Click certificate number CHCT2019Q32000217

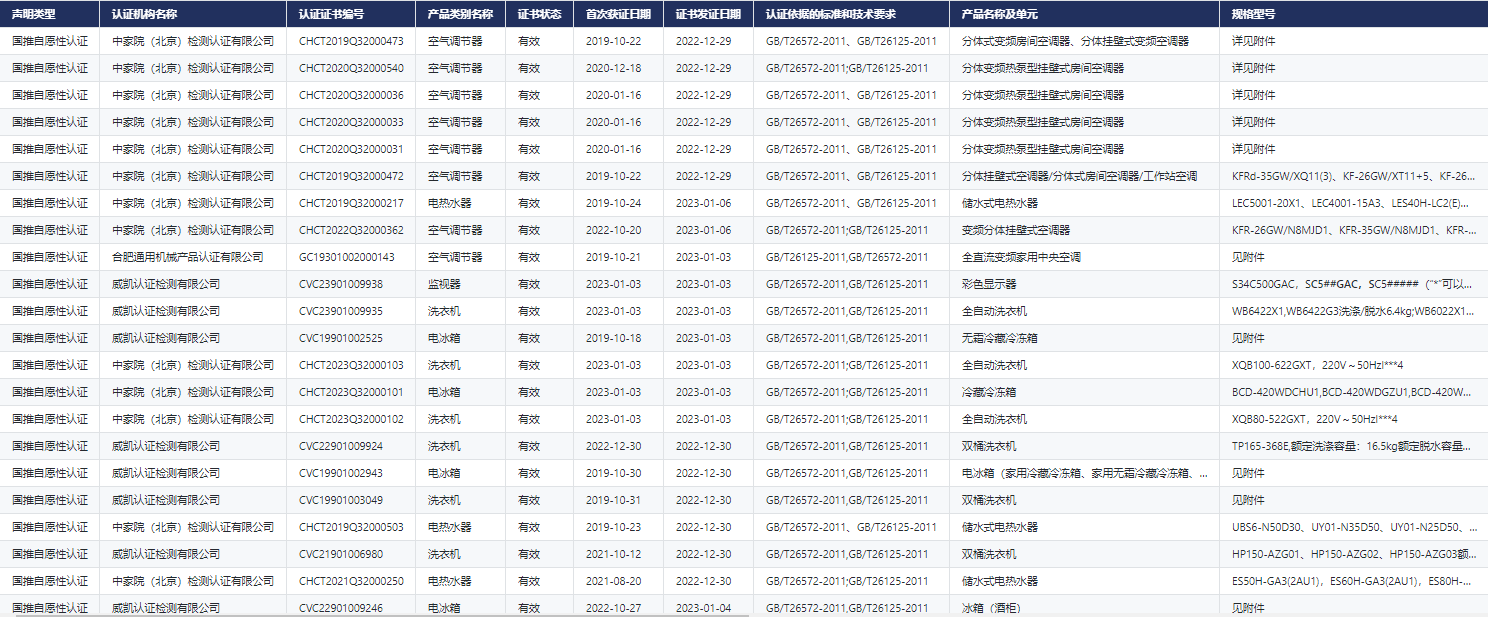(x=351, y=203)
